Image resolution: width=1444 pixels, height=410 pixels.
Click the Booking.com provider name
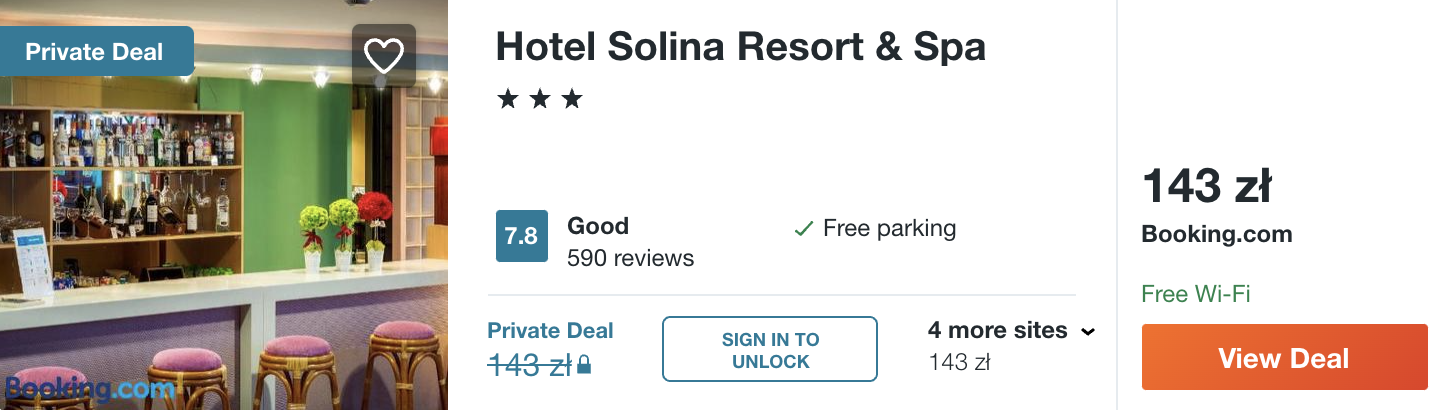point(1217,235)
